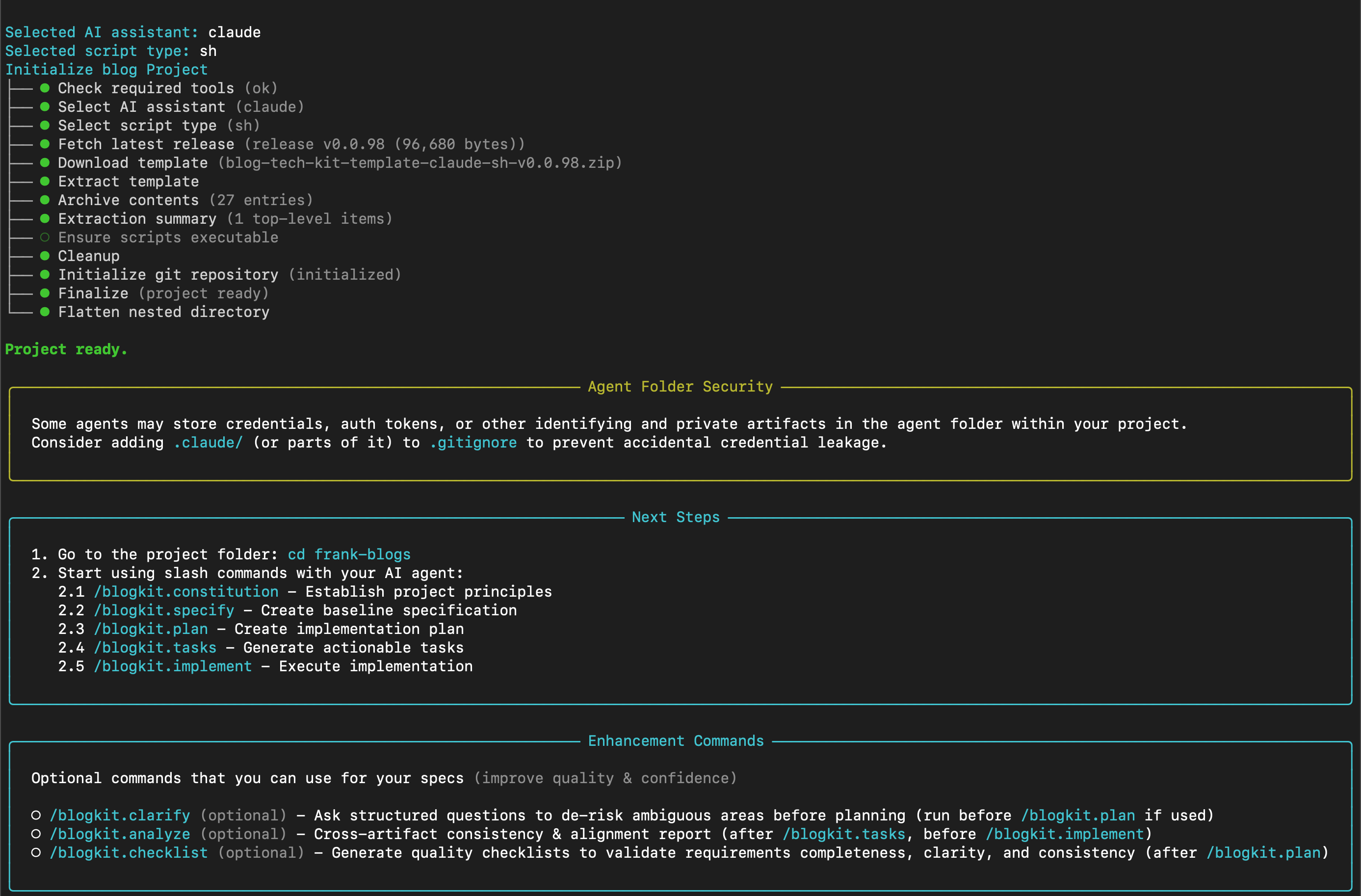The image size is (1361, 896).
Task: Click the cd frank-blogs command text
Action: click(349, 554)
